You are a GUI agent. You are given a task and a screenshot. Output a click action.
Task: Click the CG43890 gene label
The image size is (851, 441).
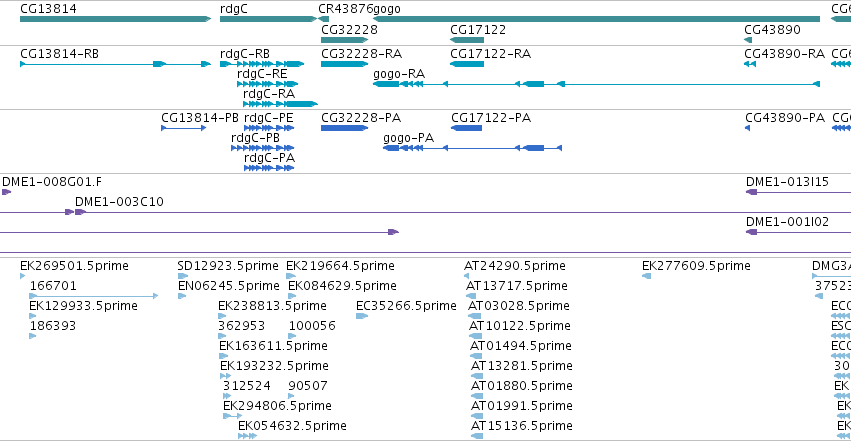pos(772,29)
